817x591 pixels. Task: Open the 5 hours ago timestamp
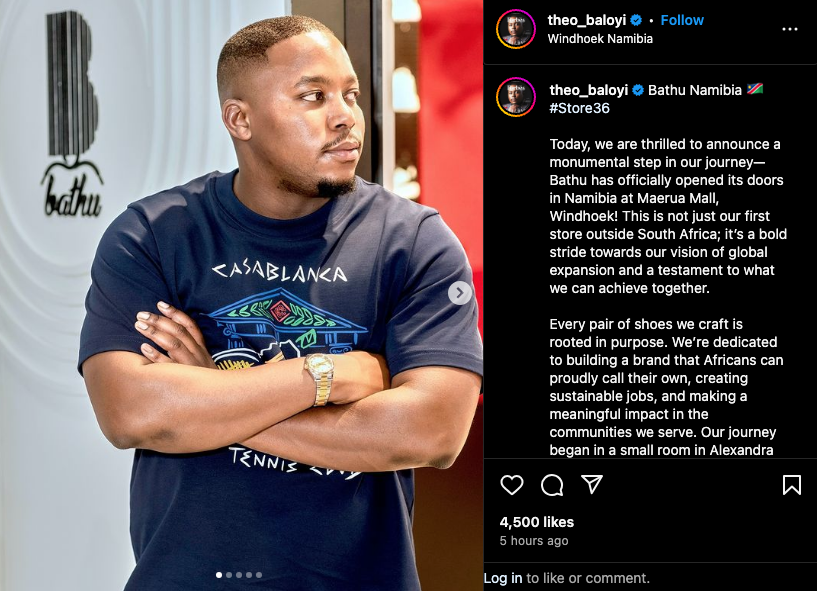pyautogui.click(x=534, y=541)
